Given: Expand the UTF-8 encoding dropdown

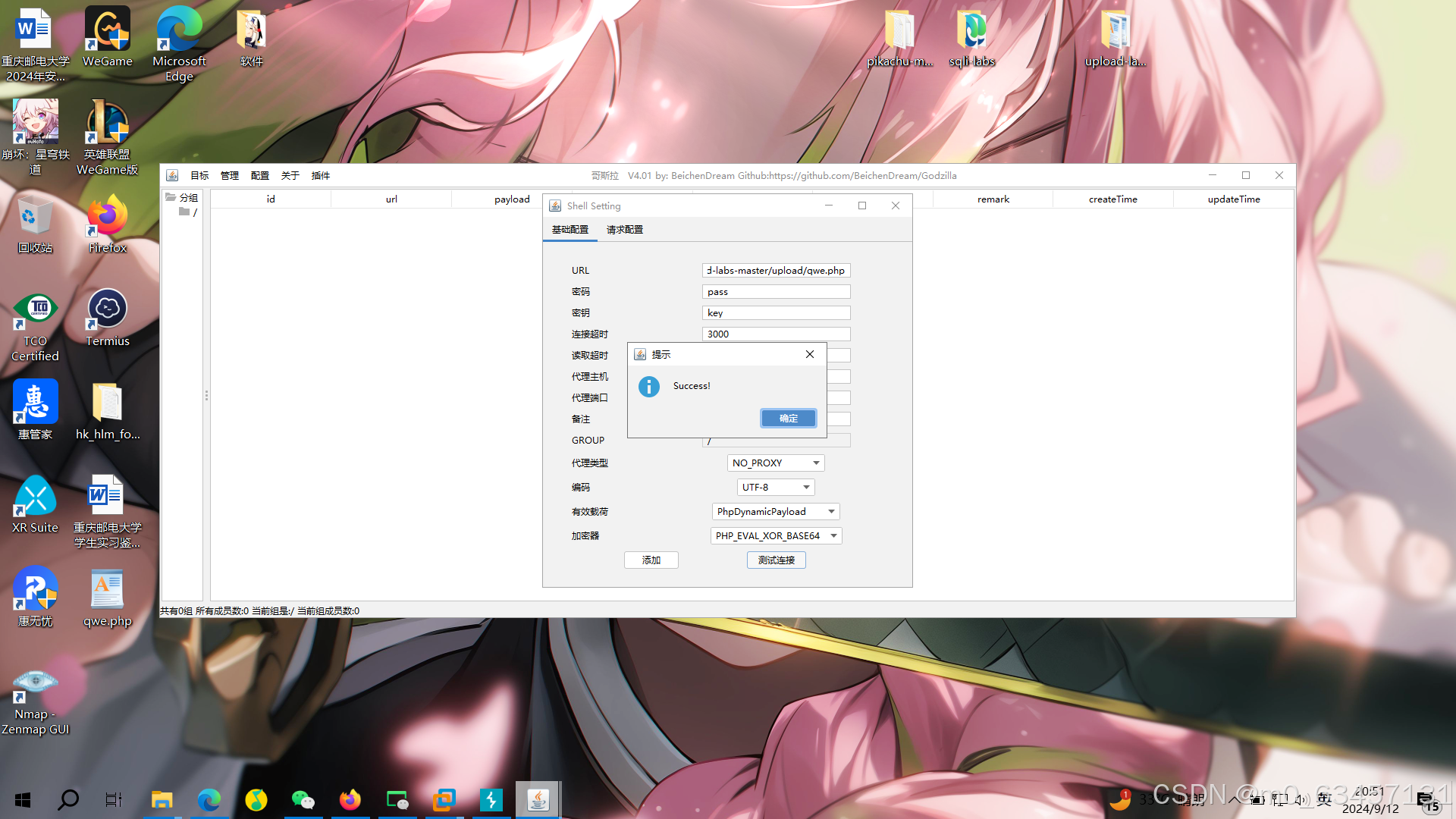Looking at the screenshot, I should coord(805,488).
